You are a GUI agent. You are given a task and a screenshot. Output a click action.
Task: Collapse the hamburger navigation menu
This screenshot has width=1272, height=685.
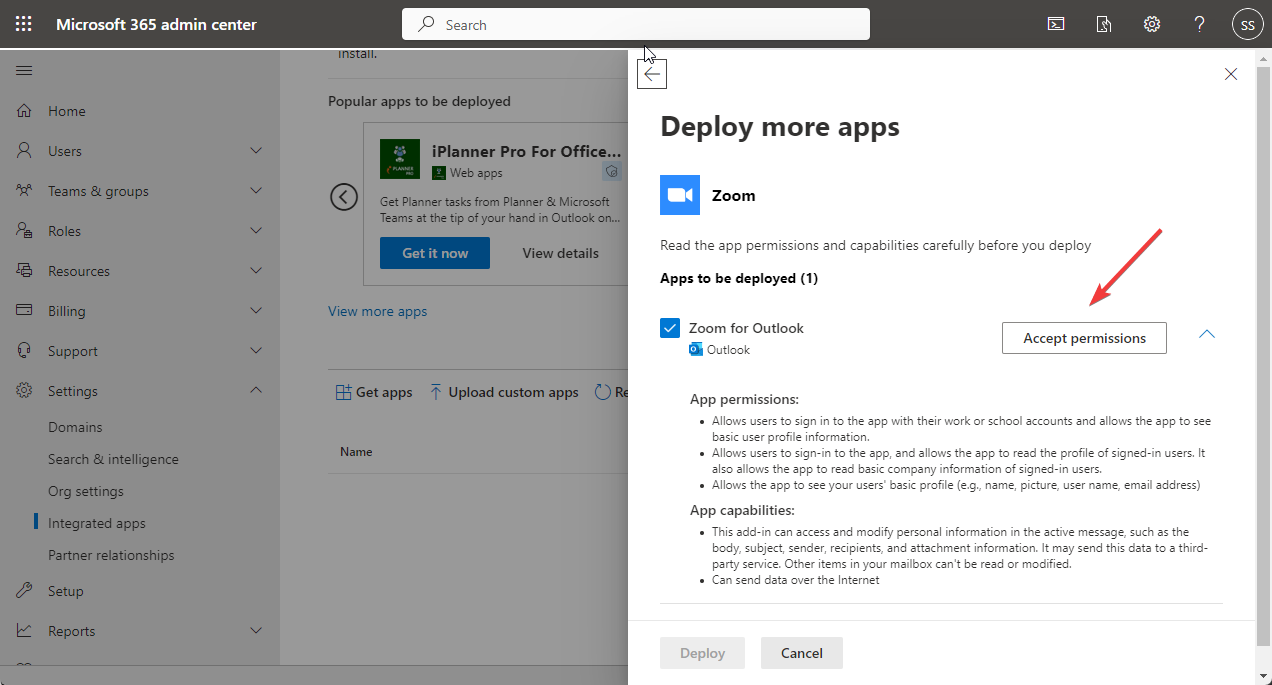click(x=24, y=71)
